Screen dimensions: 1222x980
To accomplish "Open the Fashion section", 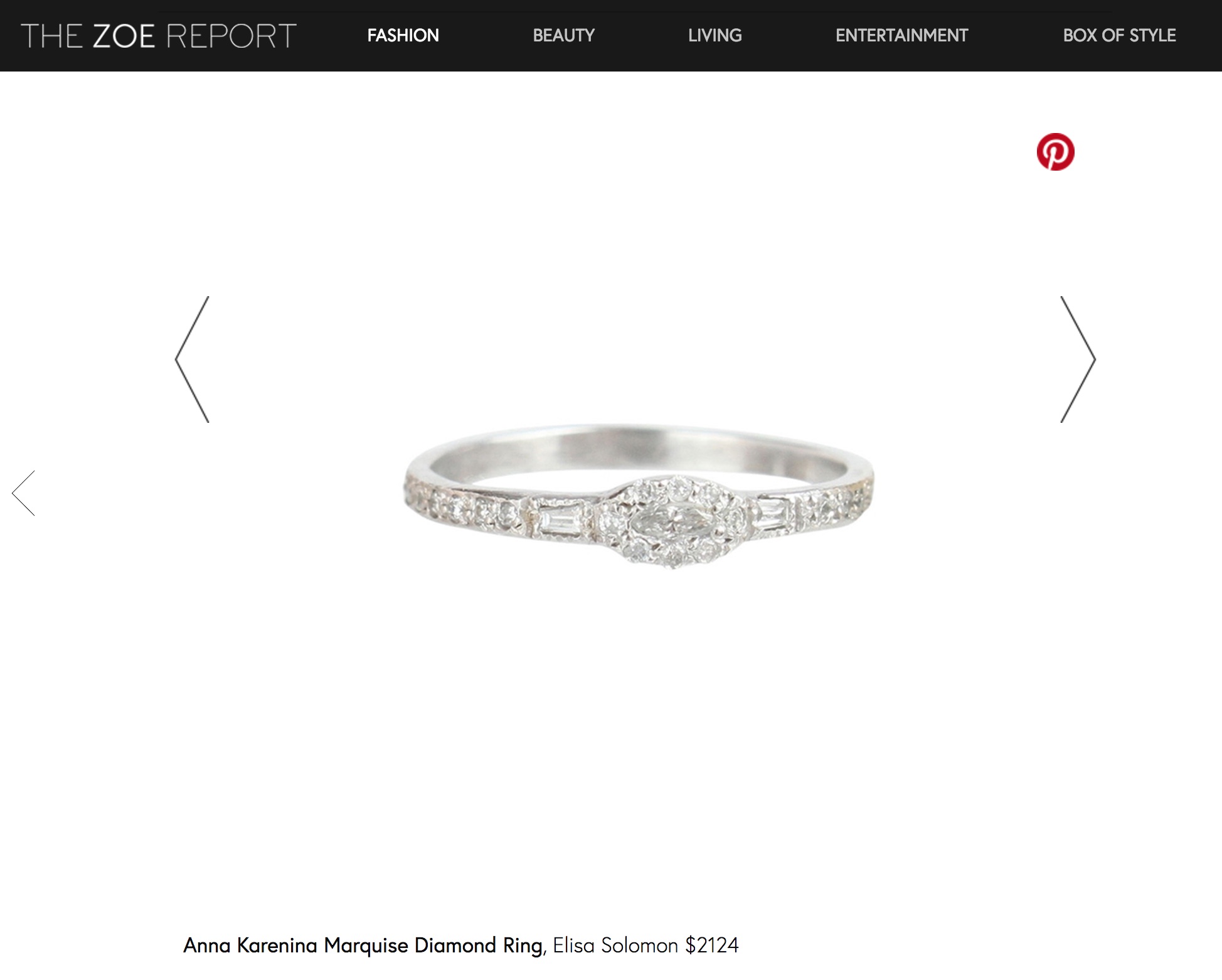I will pos(403,36).
